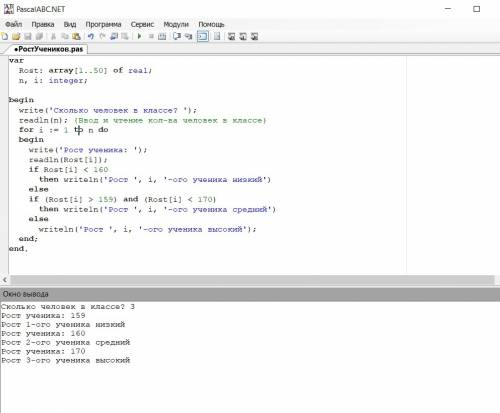Click the code line with 'ученика низкий'
Image resolution: width=500 pixels, height=413 pixels.
[155, 179]
